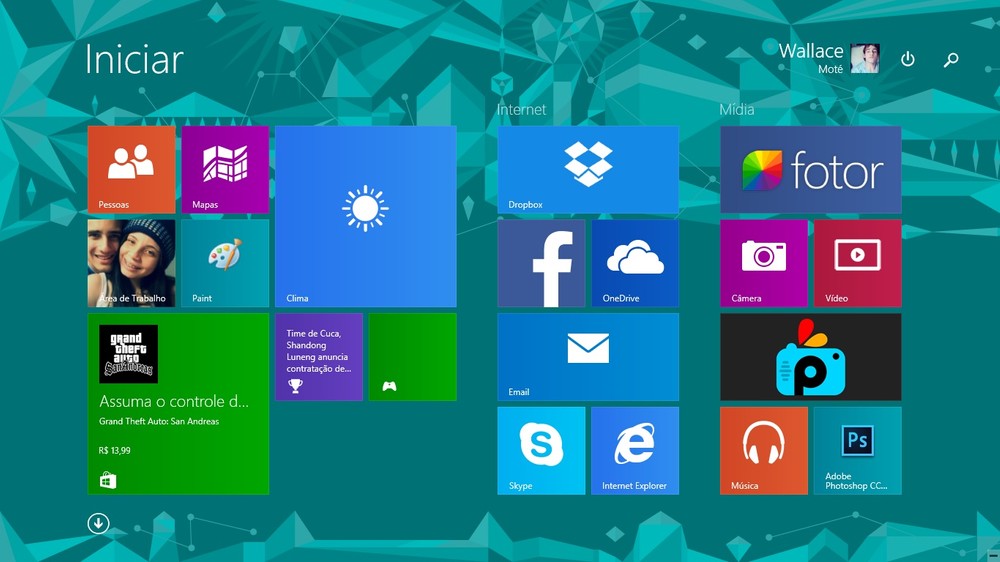The image size is (1000, 562).
Task: Open the Clima weather tile
Action: pyautogui.click(x=365, y=216)
